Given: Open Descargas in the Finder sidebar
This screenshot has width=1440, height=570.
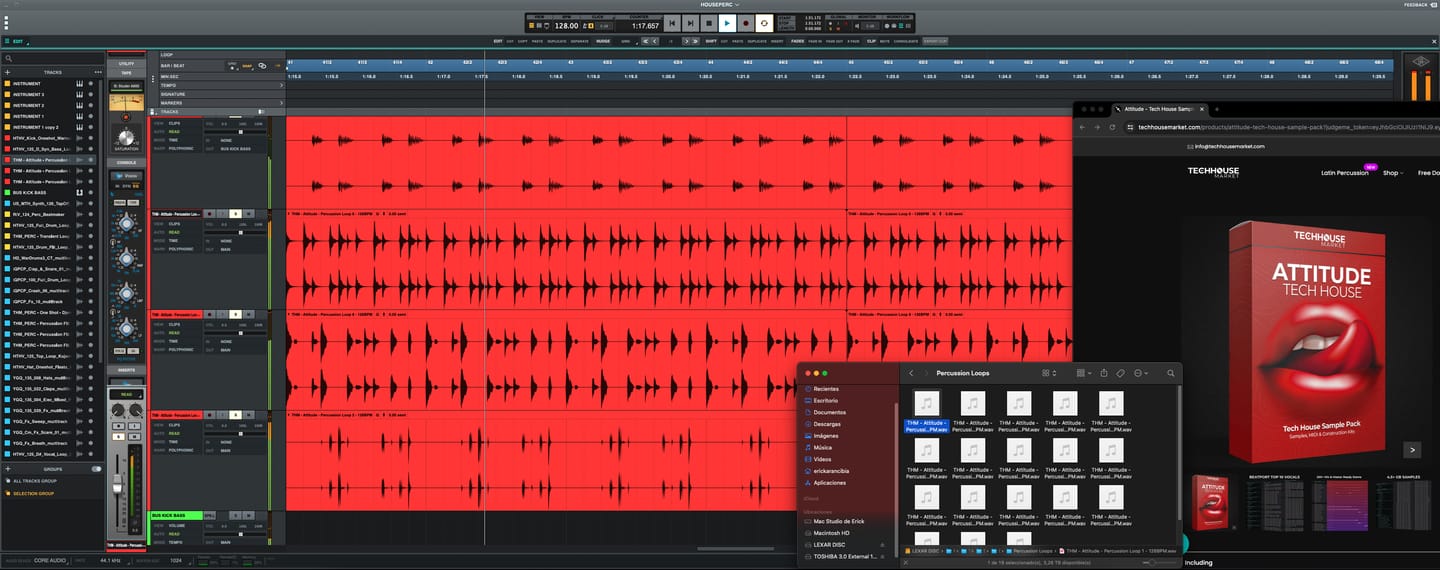Looking at the screenshot, I should [x=827, y=424].
